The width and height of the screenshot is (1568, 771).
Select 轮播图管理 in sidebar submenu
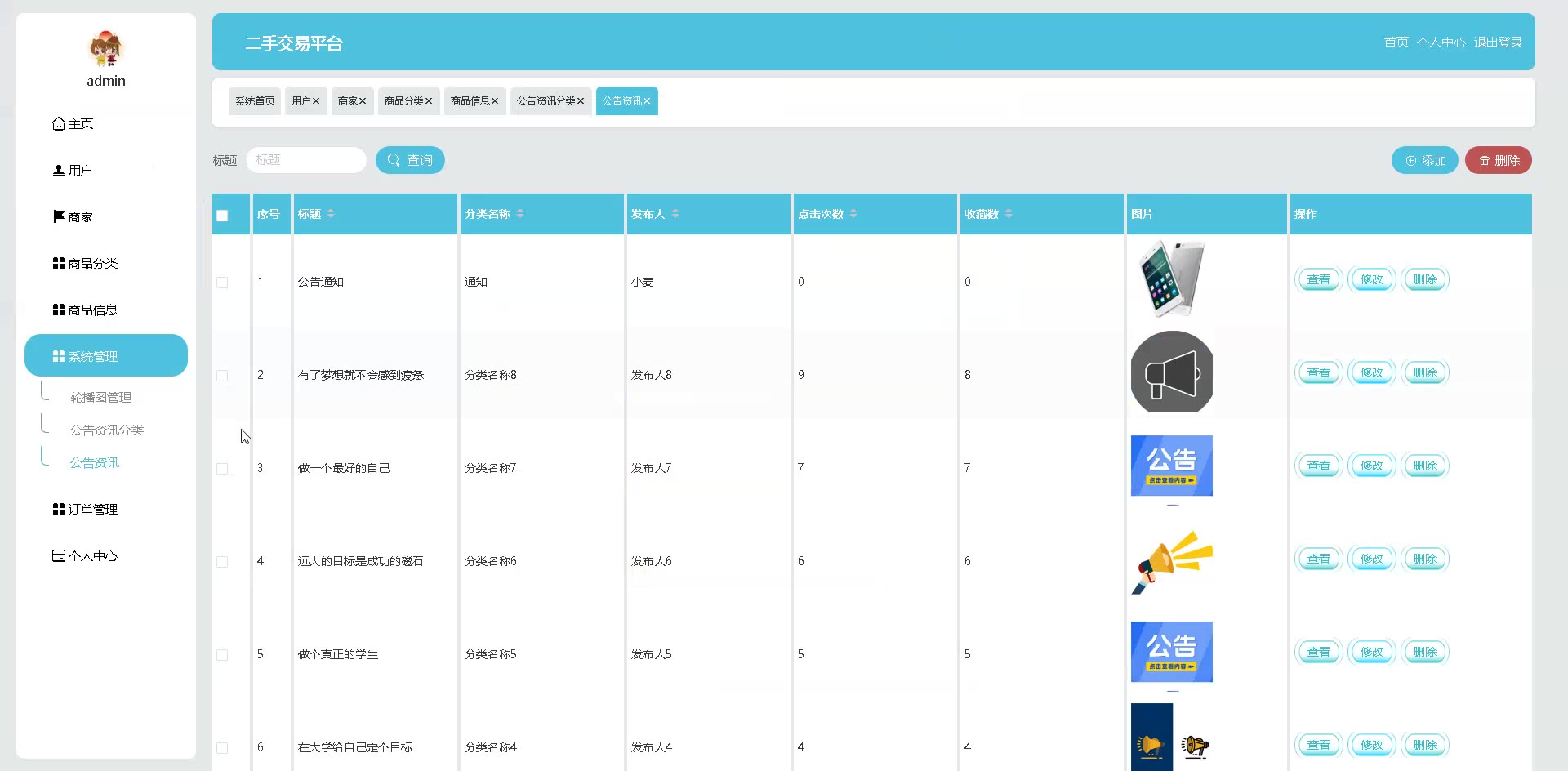pos(100,398)
